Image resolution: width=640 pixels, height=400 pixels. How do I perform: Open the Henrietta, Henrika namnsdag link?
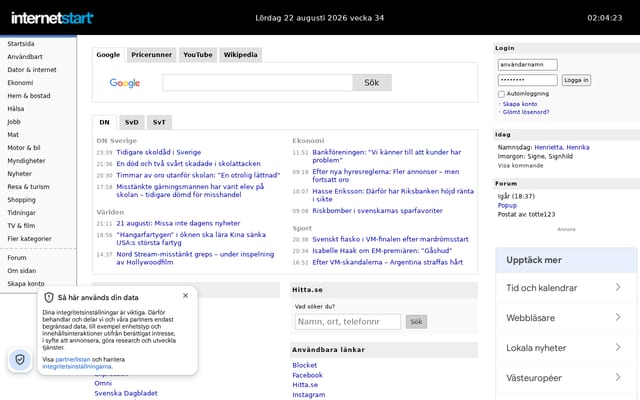click(562, 147)
